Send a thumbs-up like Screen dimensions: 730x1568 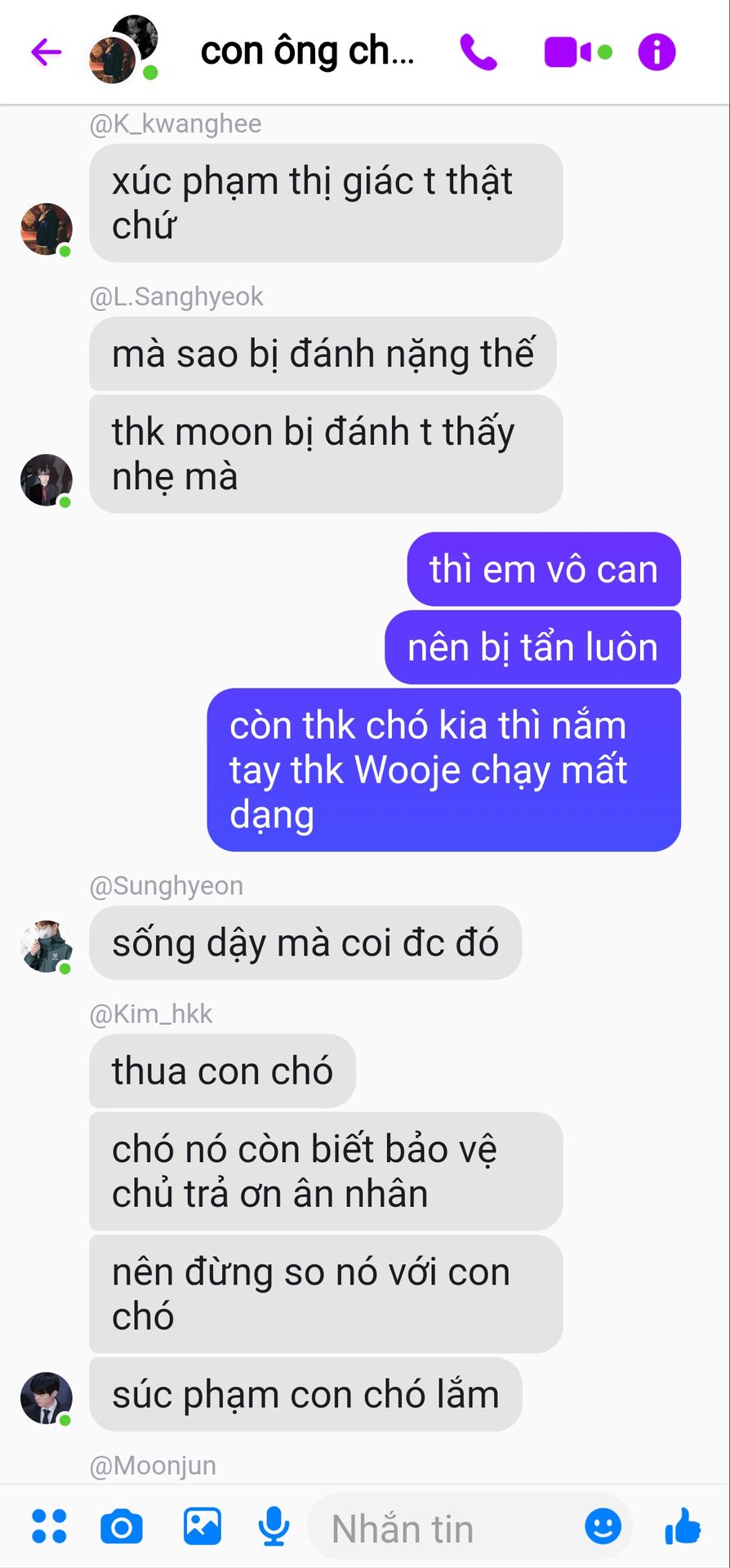(683, 1526)
